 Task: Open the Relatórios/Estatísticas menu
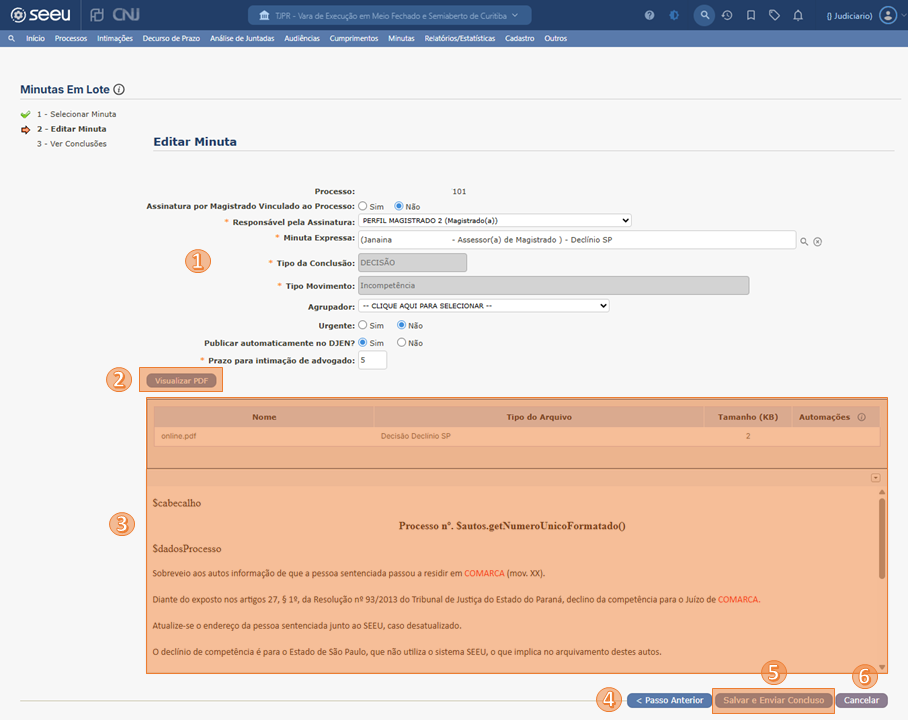click(460, 38)
